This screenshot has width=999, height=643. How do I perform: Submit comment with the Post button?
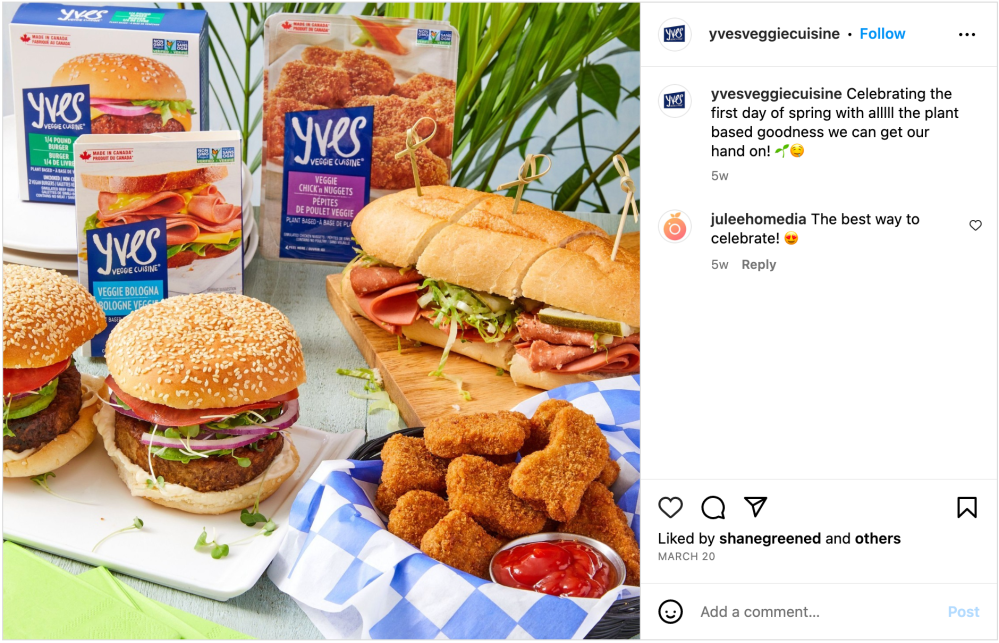tap(963, 612)
